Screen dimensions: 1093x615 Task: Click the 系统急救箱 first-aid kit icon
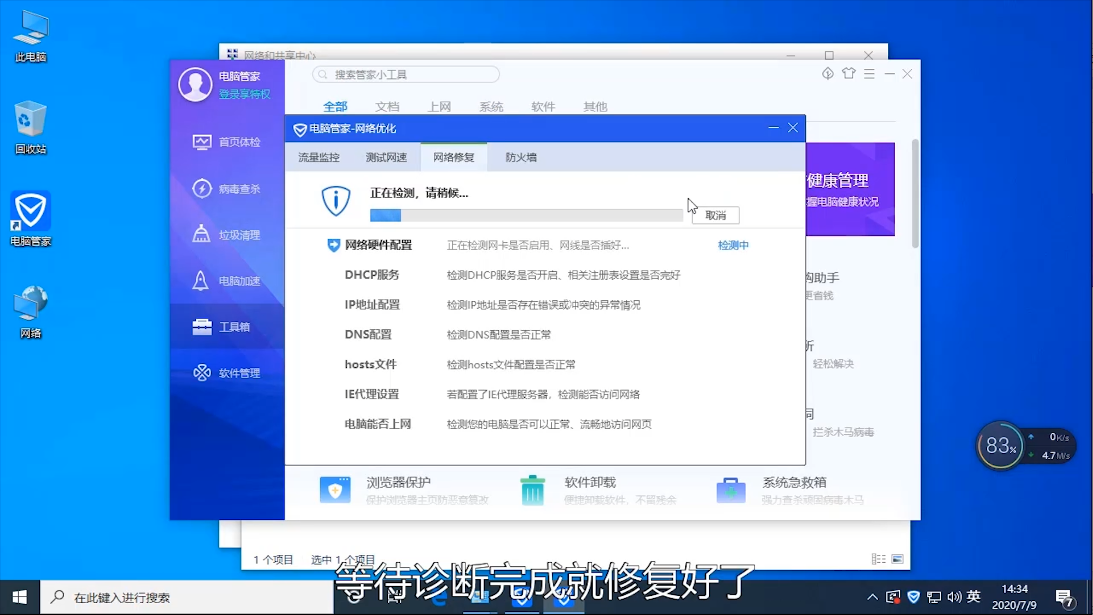(x=731, y=490)
